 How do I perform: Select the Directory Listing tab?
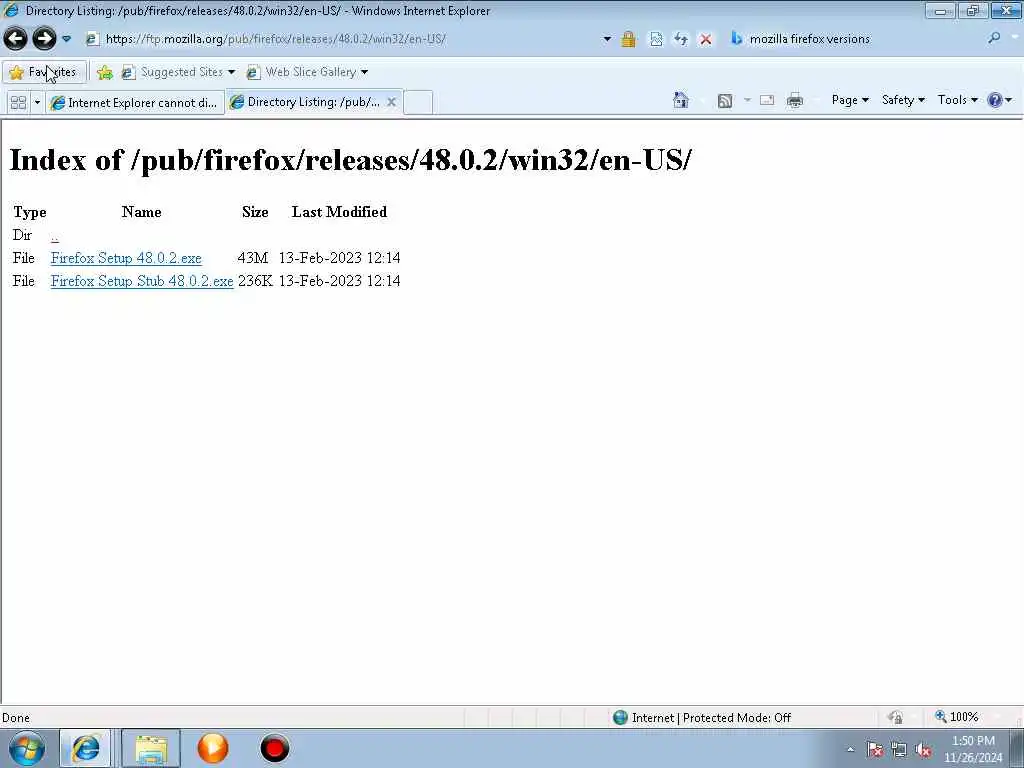[x=306, y=102]
